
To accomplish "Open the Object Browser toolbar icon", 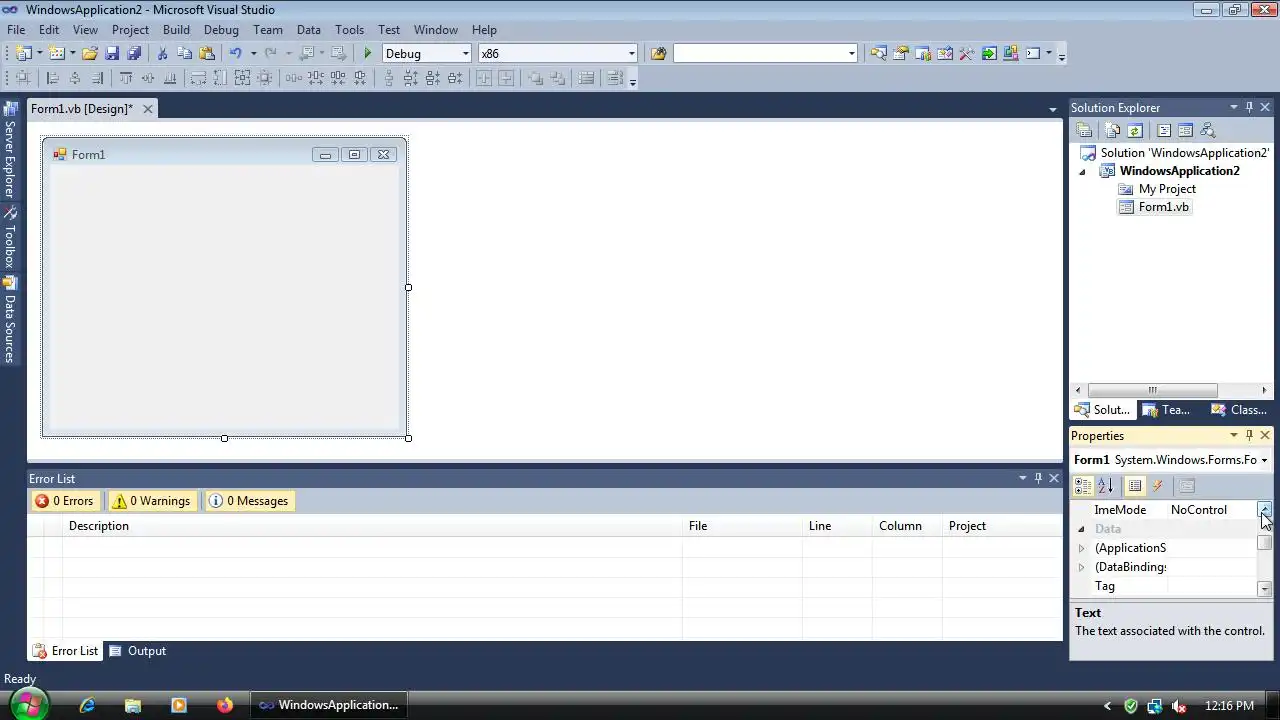I will tap(945, 53).
